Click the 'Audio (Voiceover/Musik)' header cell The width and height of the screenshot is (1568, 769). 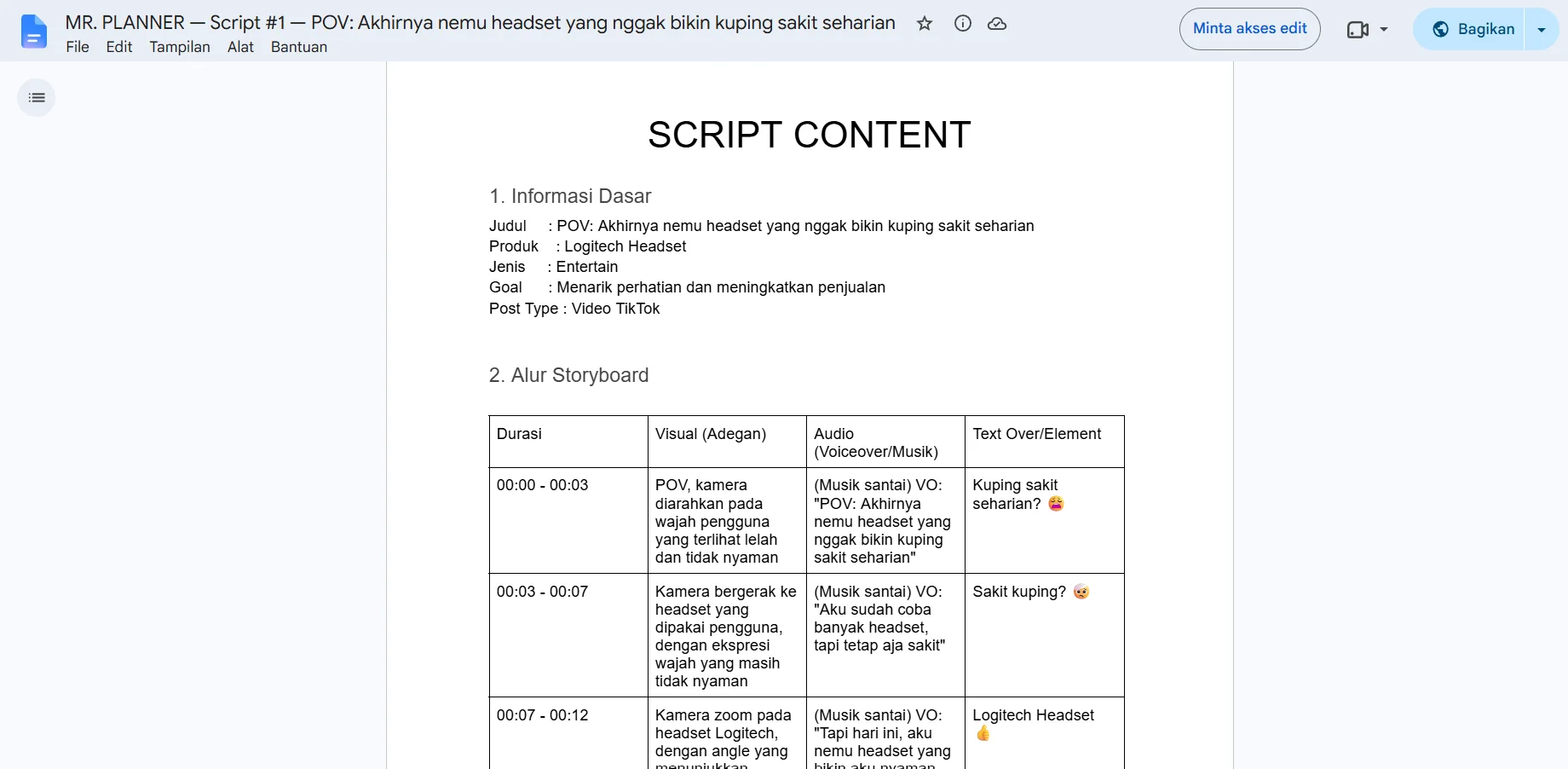coord(885,442)
